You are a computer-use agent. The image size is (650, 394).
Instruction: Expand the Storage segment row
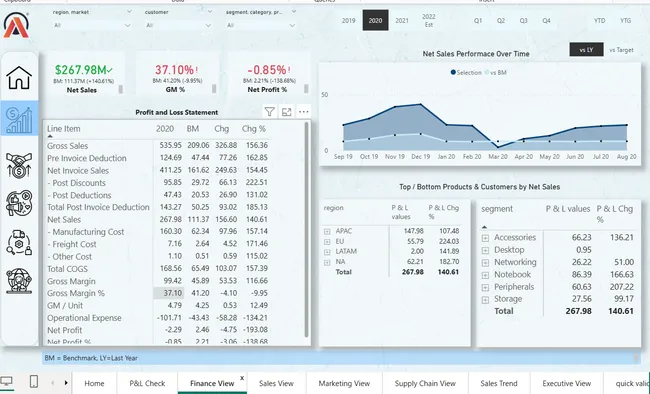click(485, 299)
